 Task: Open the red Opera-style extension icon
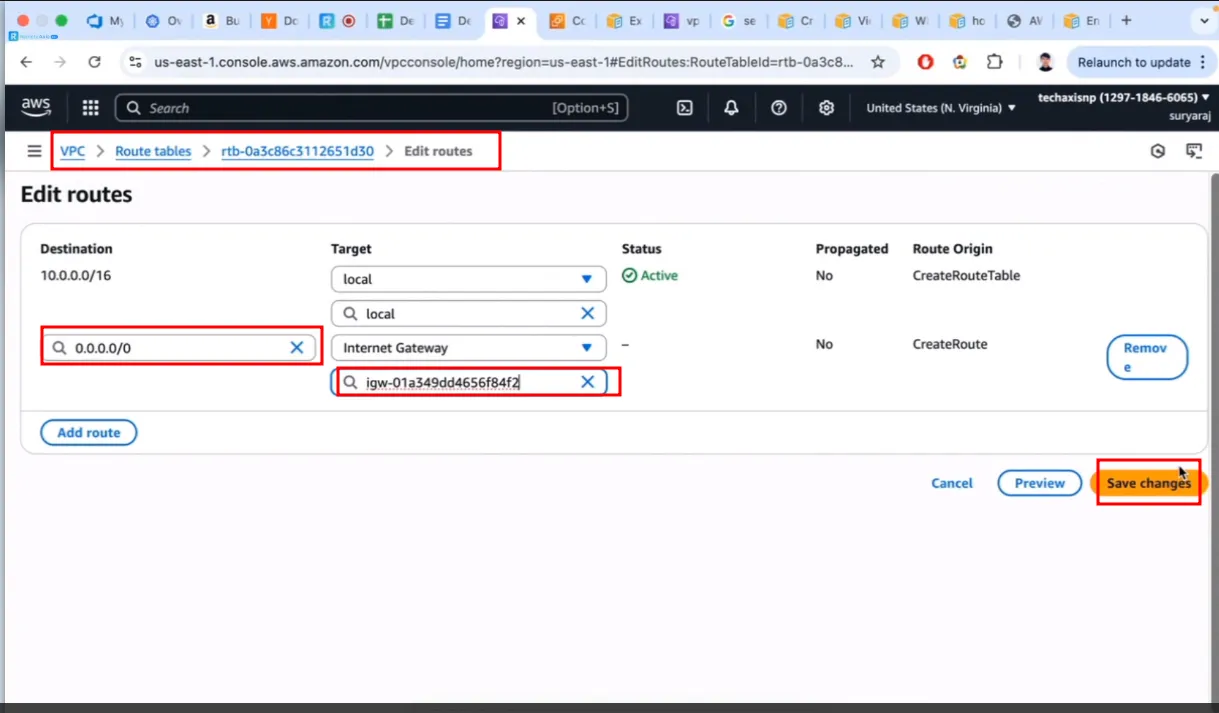pyautogui.click(x=926, y=62)
